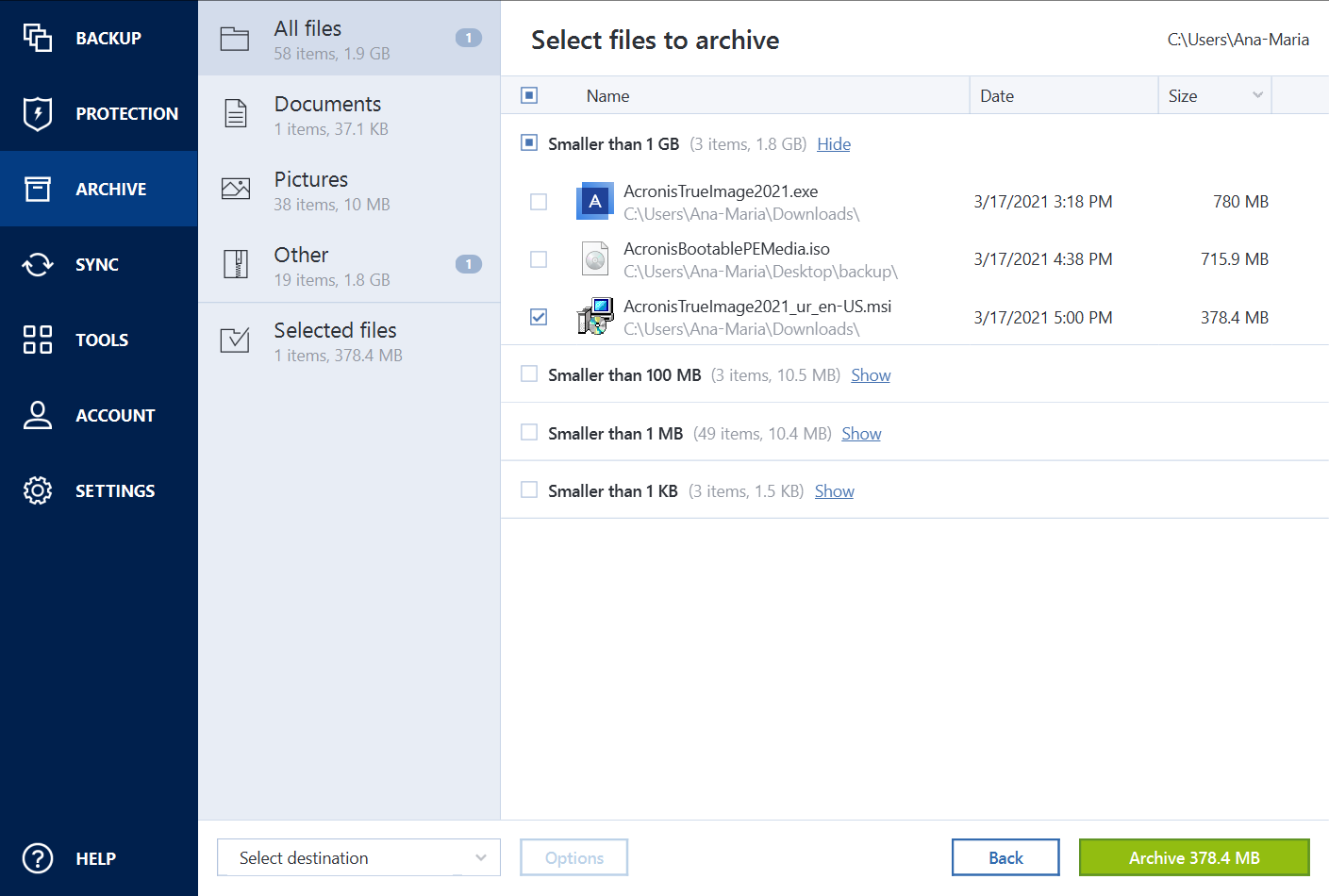Open the Settings section

[x=99, y=490]
